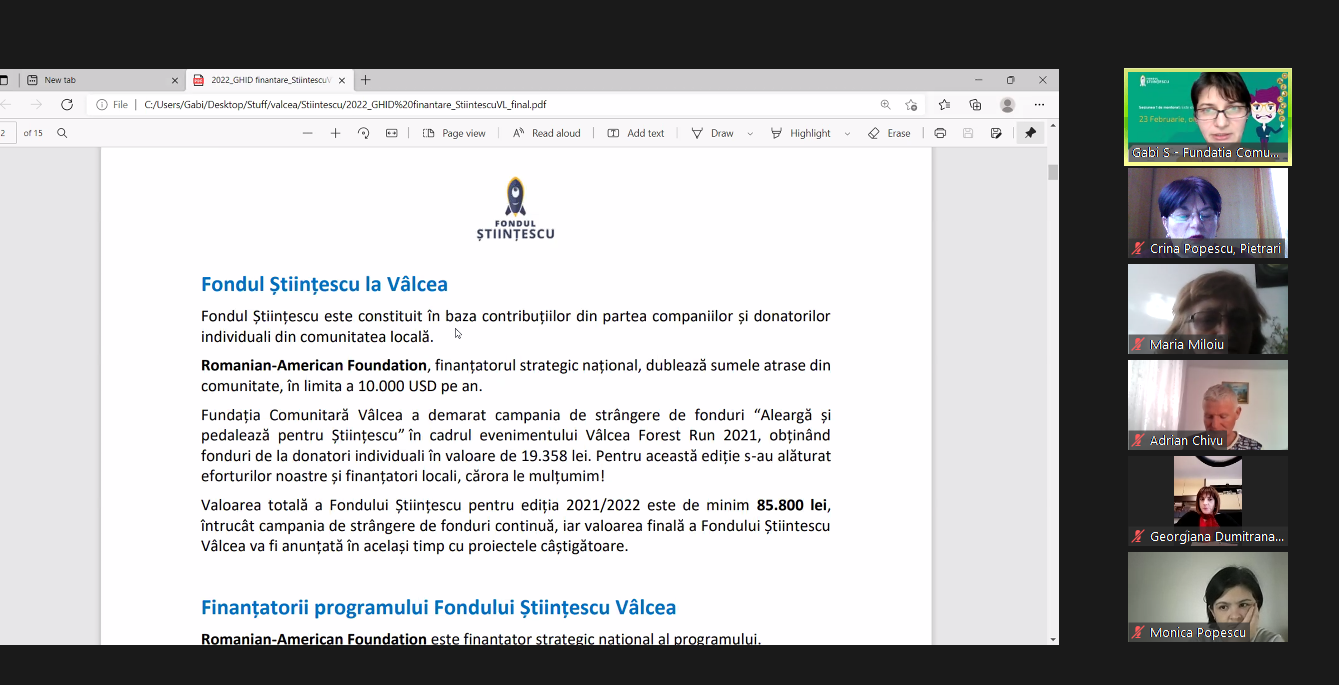Start Read aloud

coord(546,133)
